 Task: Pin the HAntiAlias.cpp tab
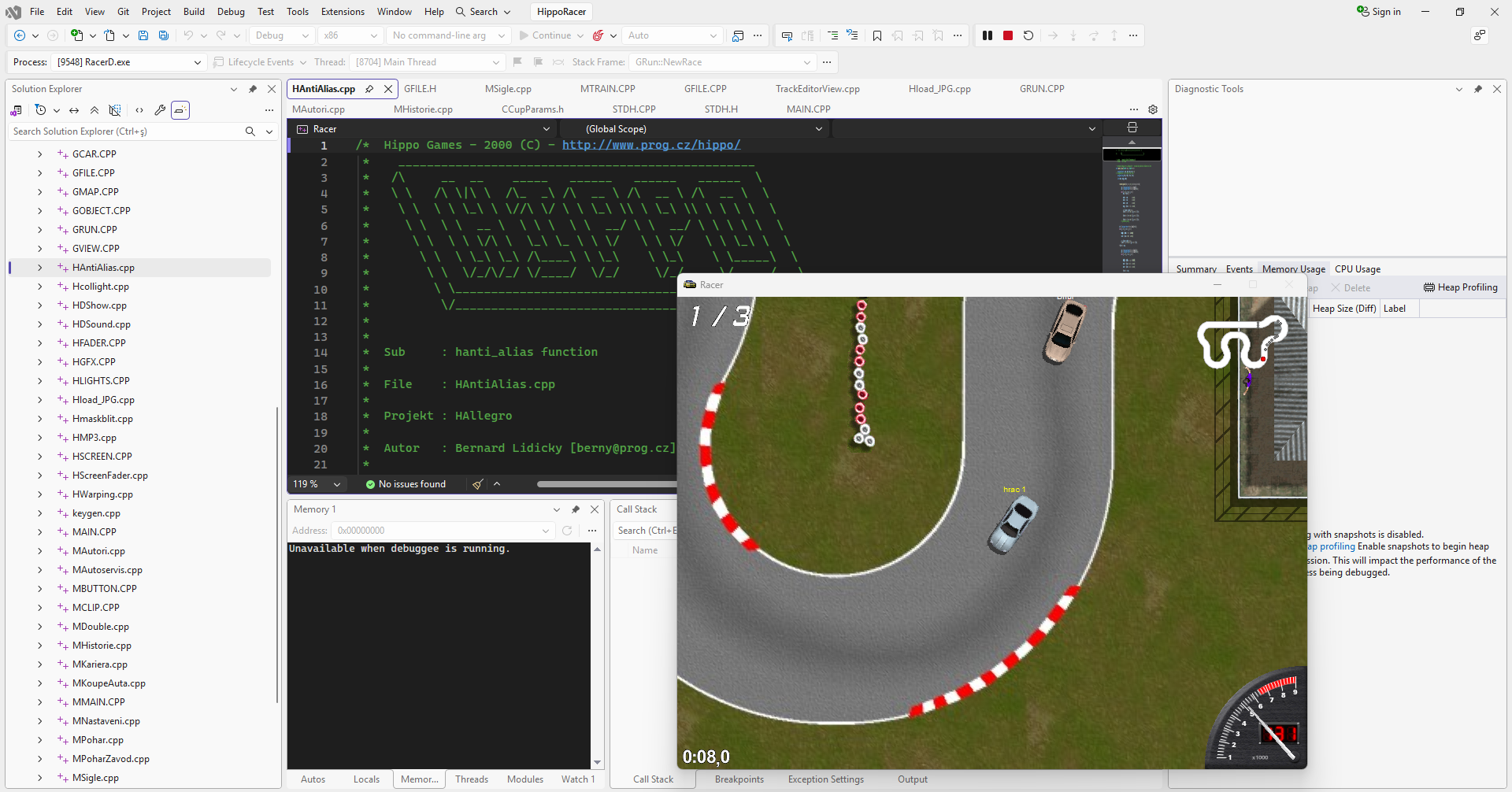369,89
